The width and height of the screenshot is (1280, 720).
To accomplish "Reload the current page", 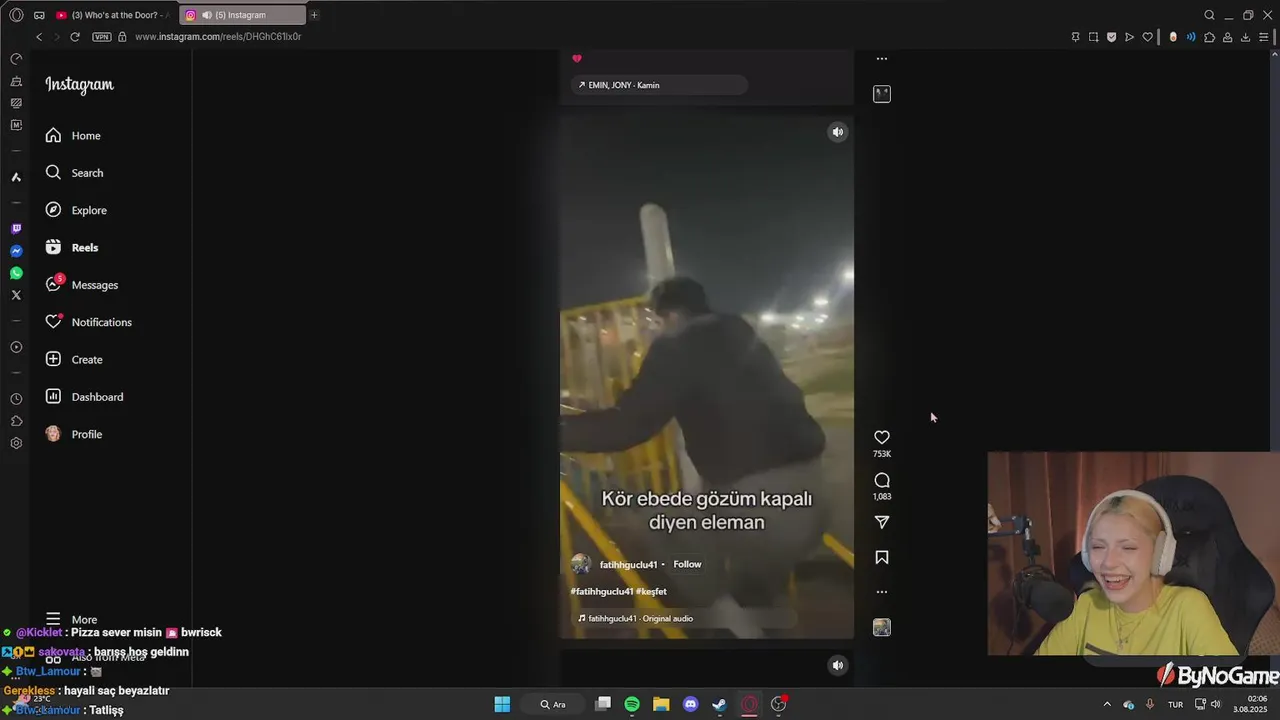I will [x=75, y=37].
